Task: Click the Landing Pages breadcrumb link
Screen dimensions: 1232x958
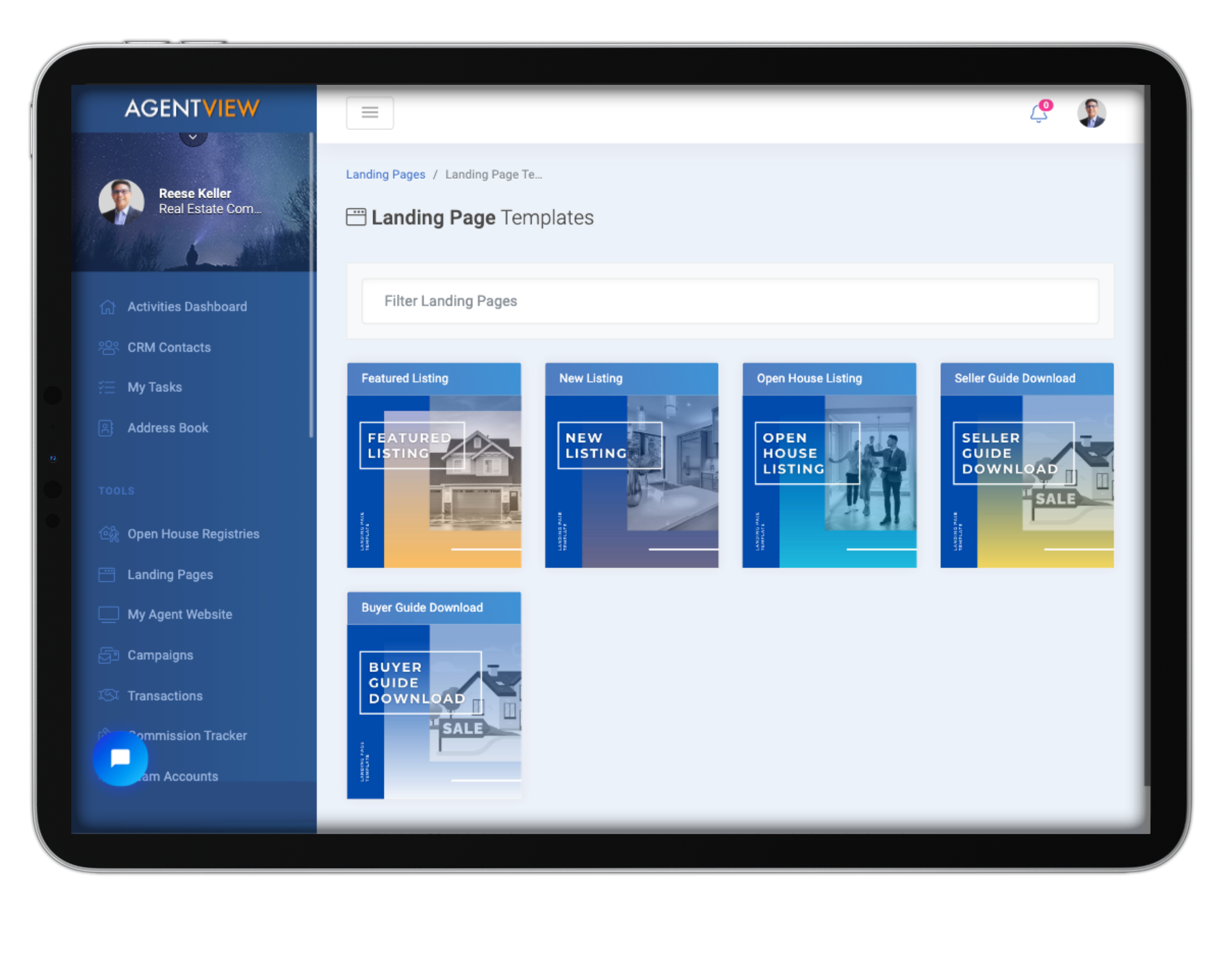Action: pos(385,174)
